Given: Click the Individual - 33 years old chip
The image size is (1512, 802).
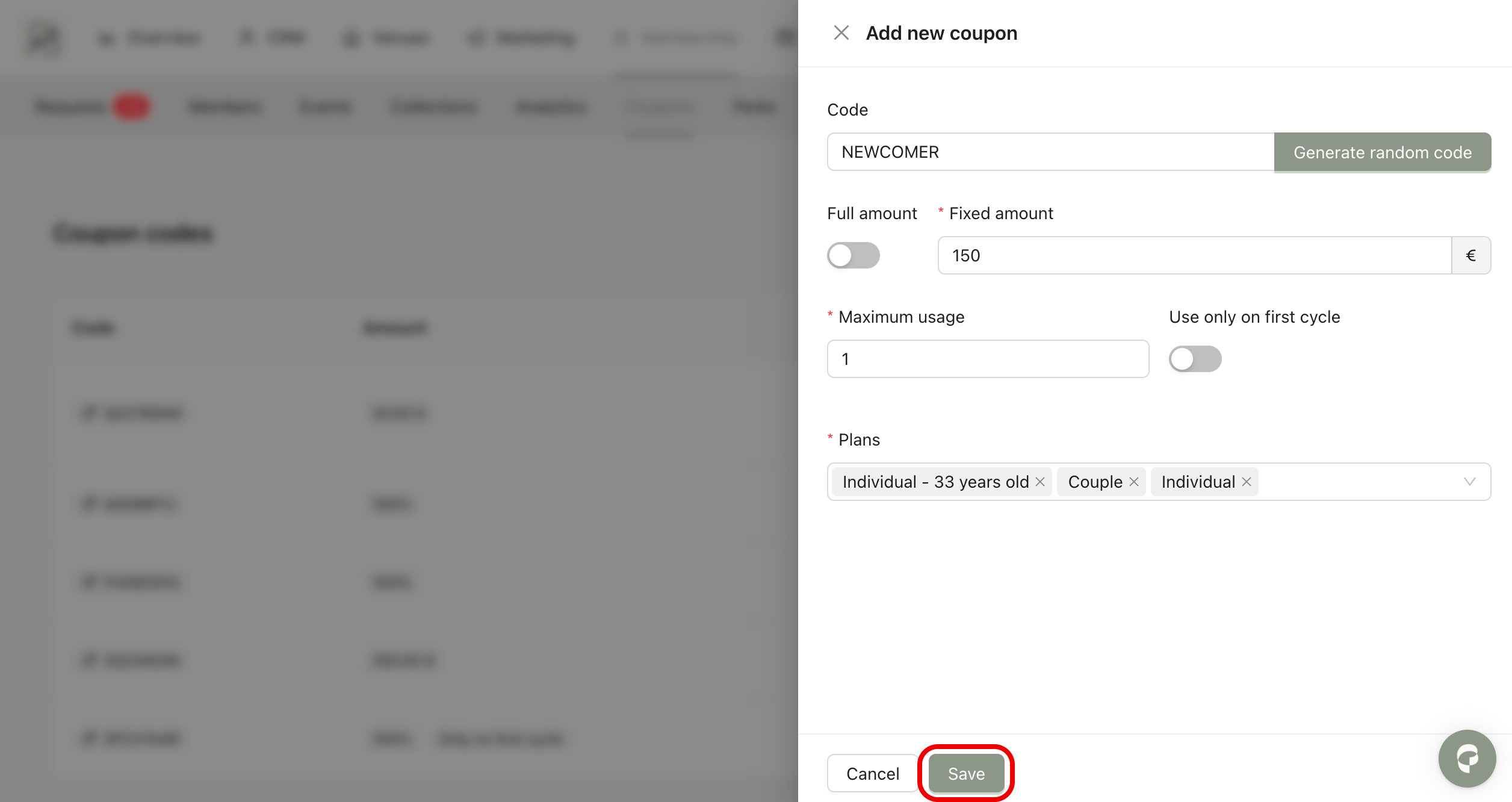Looking at the screenshot, I should (x=935, y=482).
